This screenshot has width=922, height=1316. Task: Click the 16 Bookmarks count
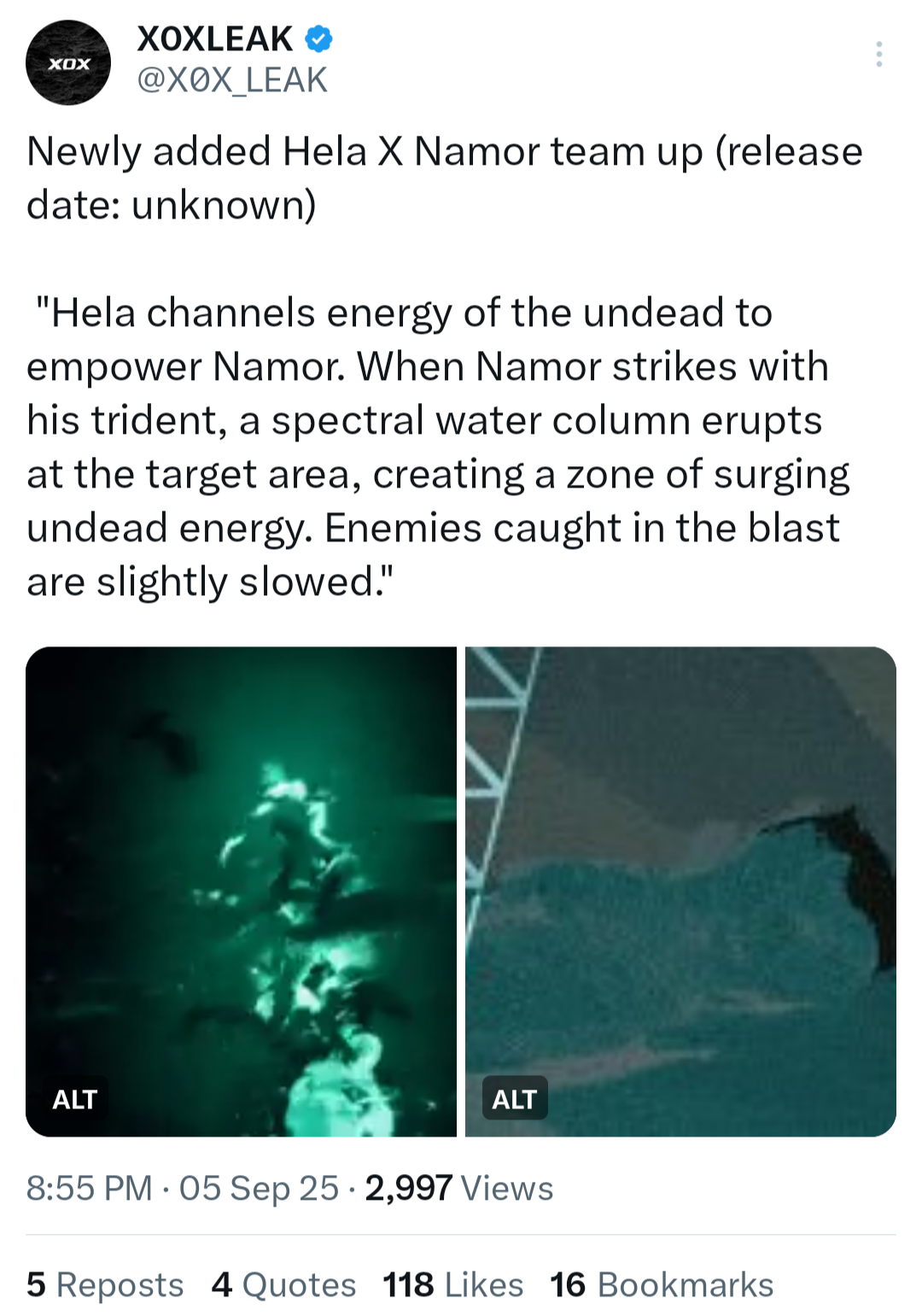[662, 1285]
